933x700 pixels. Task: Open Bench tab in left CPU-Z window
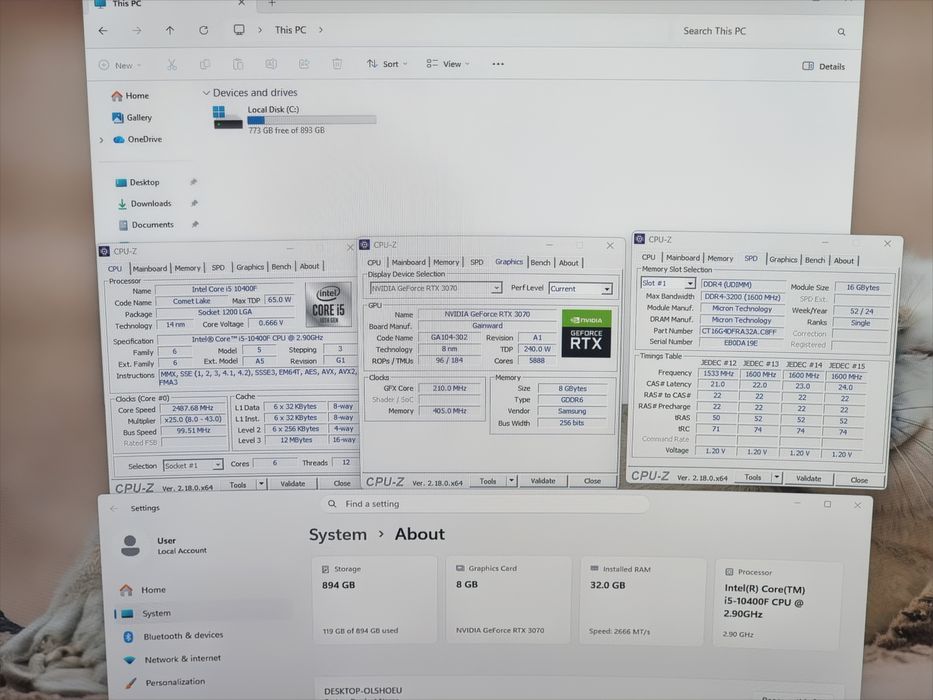[x=281, y=267]
